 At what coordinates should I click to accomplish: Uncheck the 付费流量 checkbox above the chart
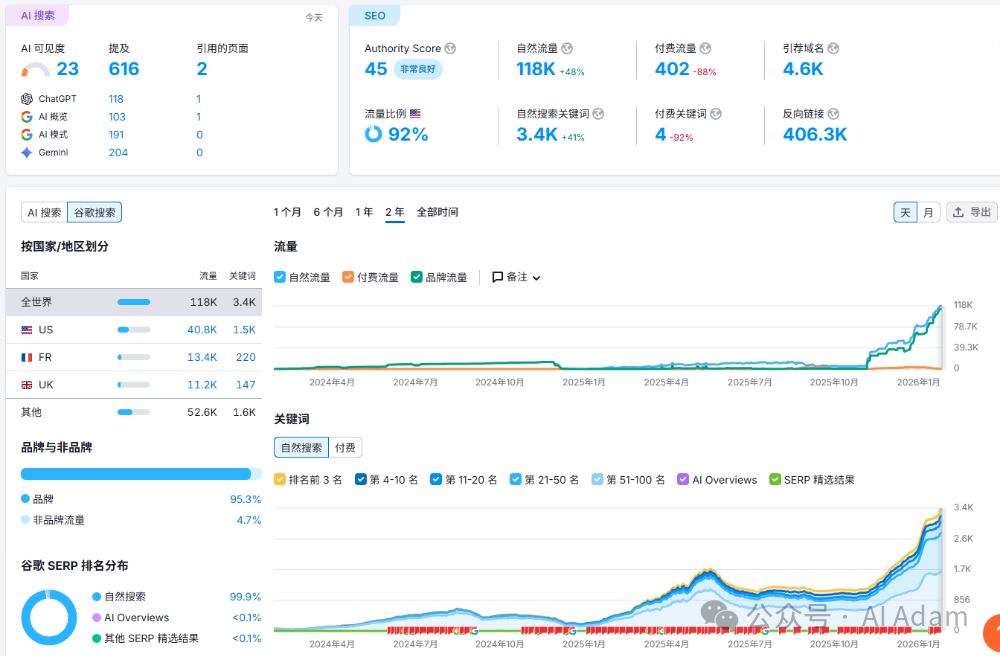348,277
